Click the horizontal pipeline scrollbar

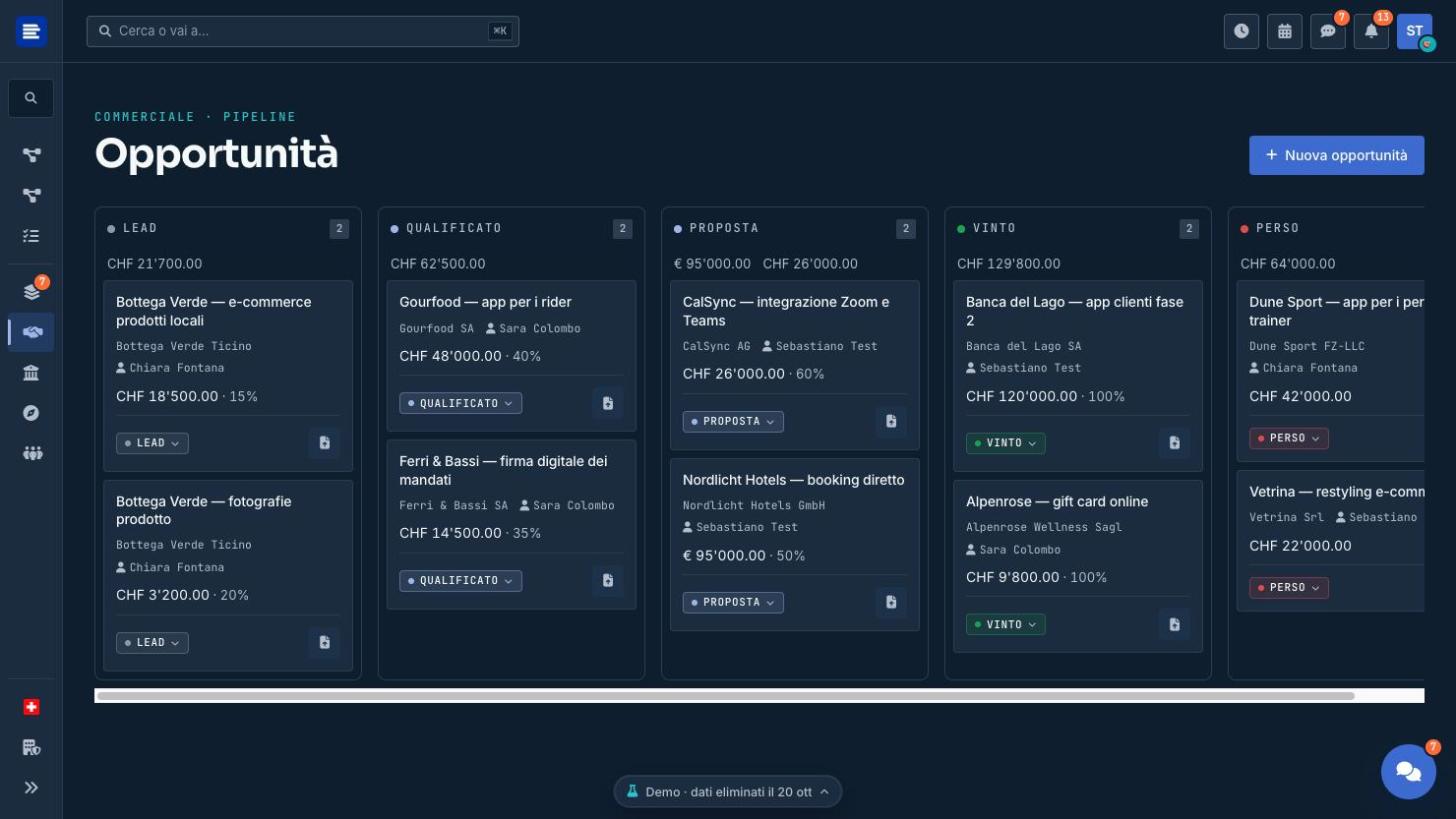(x=725, y=696)
